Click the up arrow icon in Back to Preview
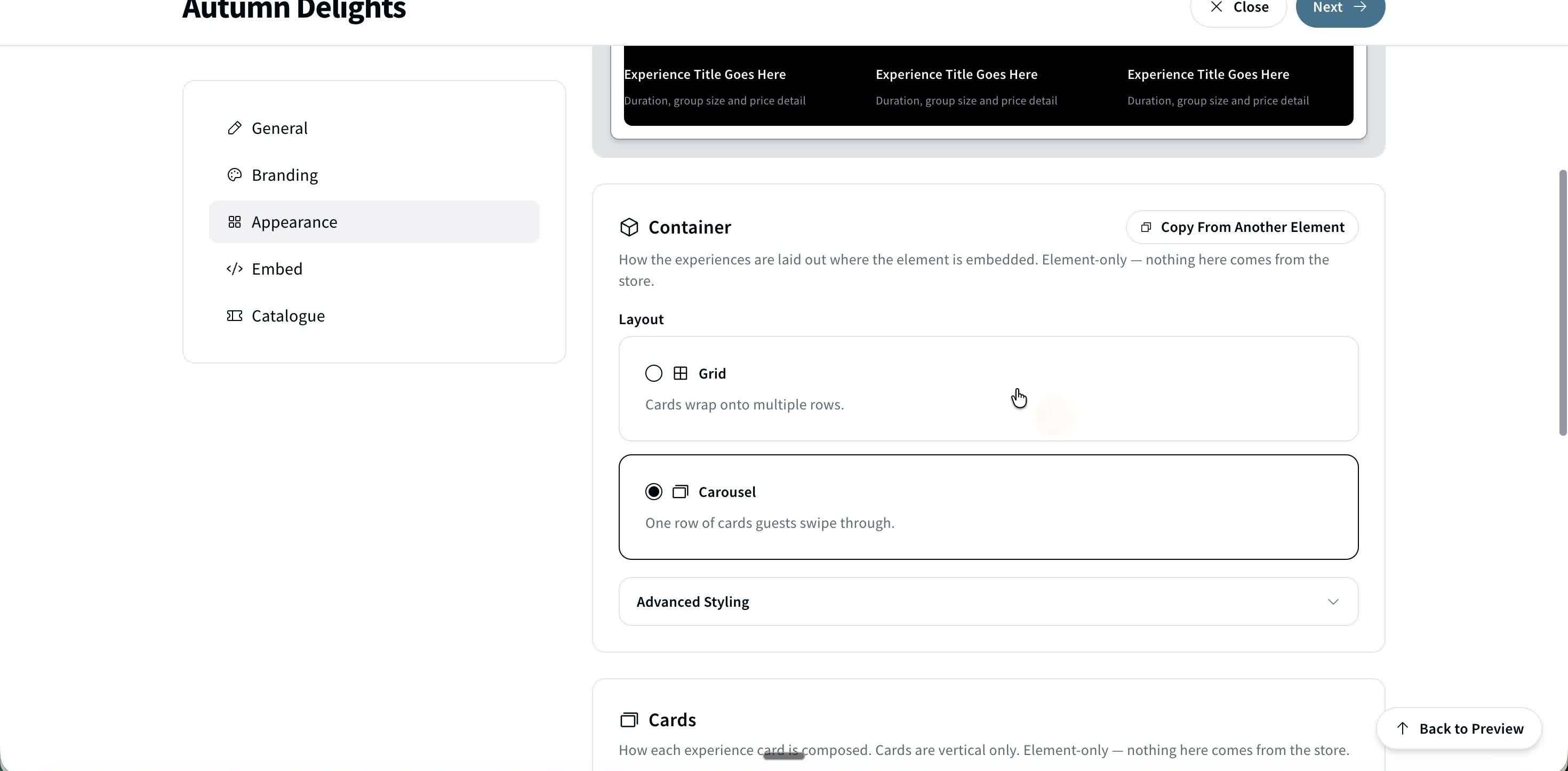 point(1403,728)
